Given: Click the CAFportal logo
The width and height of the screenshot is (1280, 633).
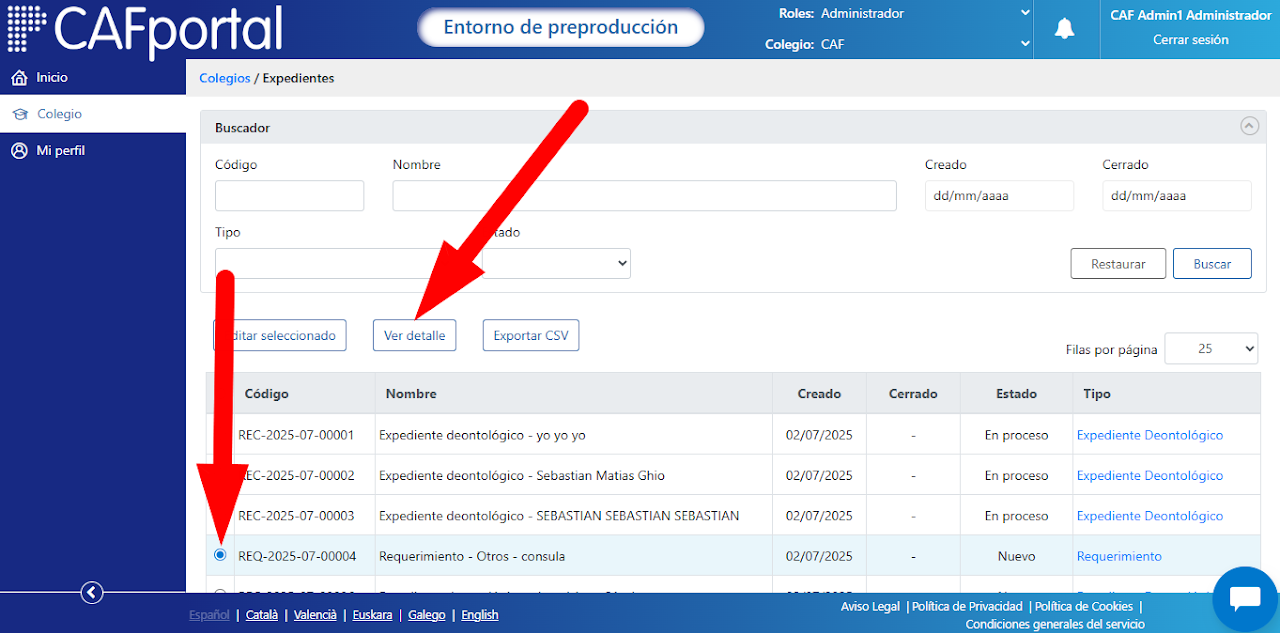Looking at the screenshot, I should point(145,29).
